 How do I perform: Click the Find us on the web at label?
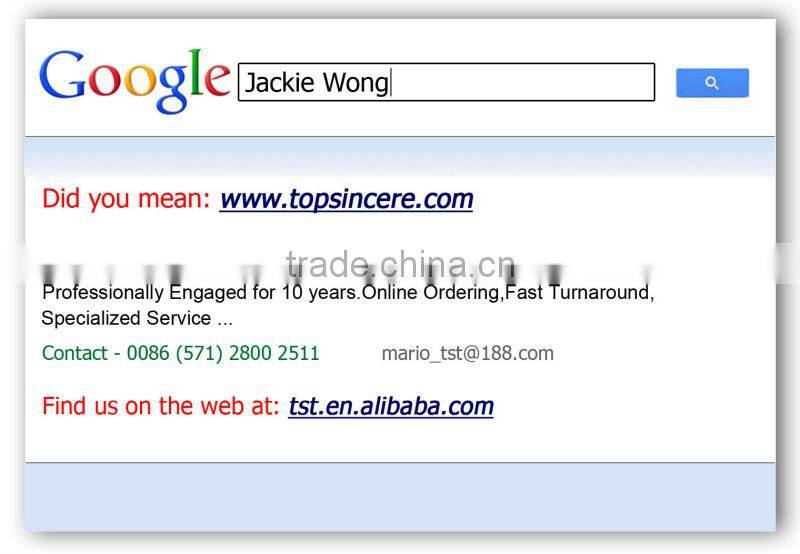tap(161, 406)
